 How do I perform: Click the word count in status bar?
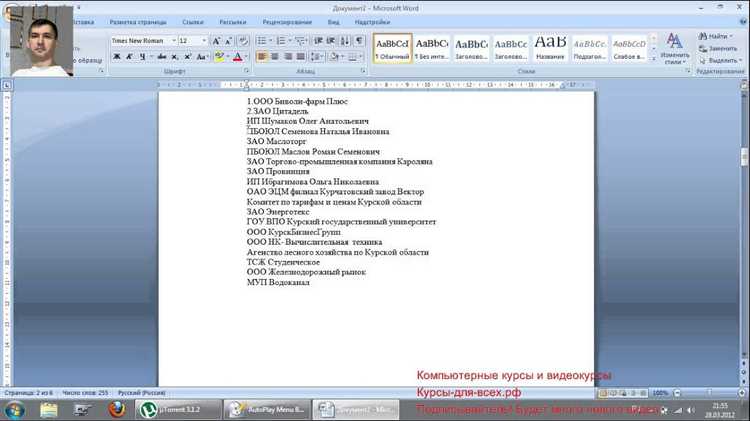tap(85, 393)
